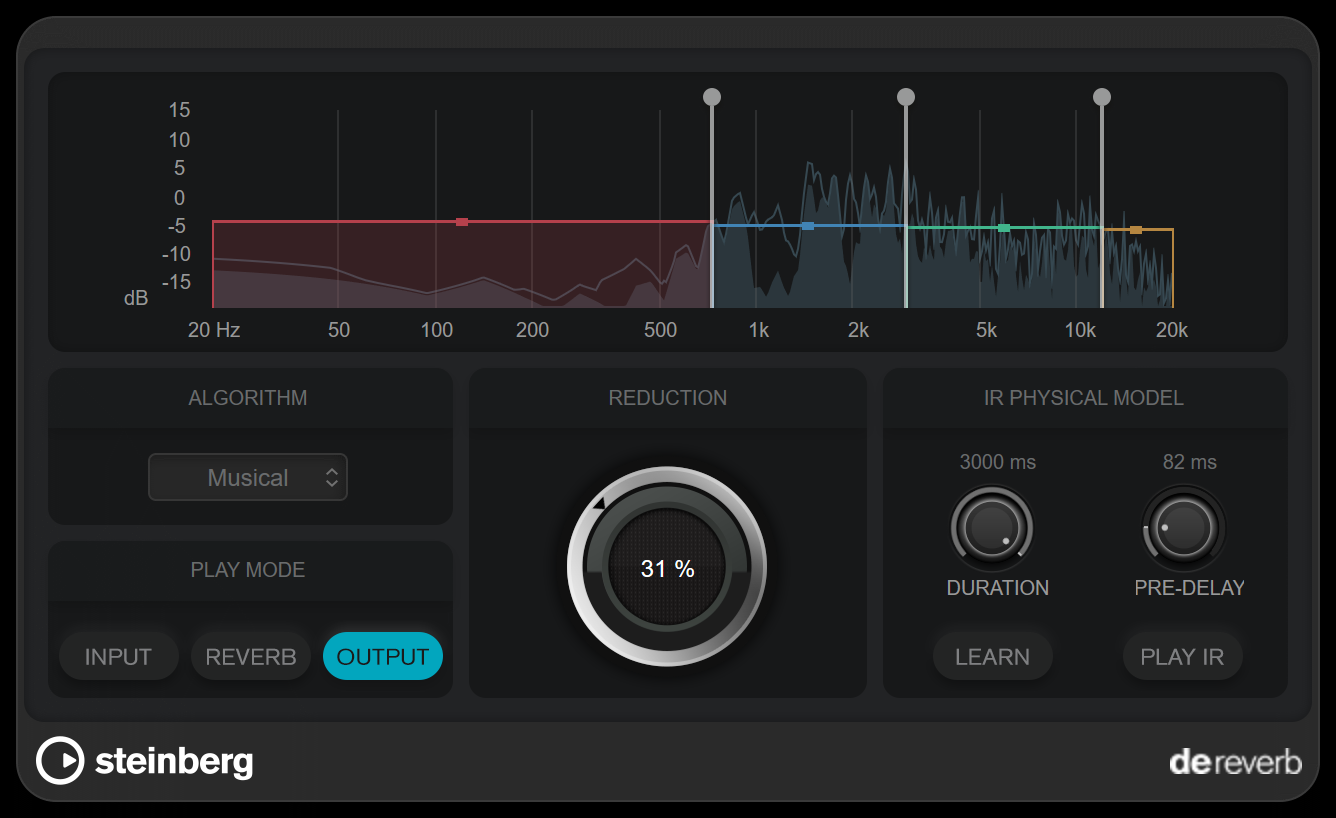Viewport: 1336px width, 818px height.
Task: Click the 20 Hz frequency axis label
Action: click(214, 330)
